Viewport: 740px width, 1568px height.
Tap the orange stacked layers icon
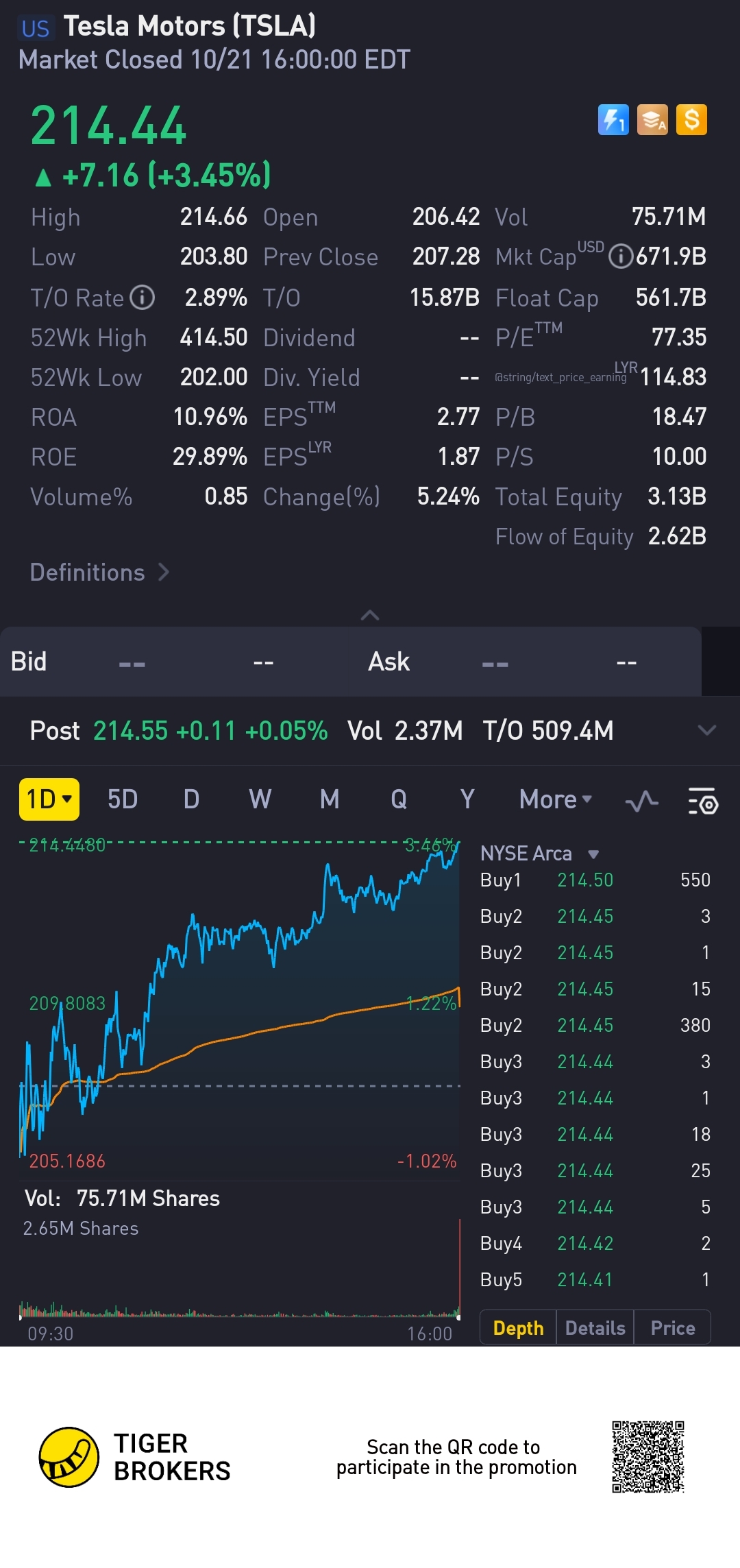click(652, 120)
